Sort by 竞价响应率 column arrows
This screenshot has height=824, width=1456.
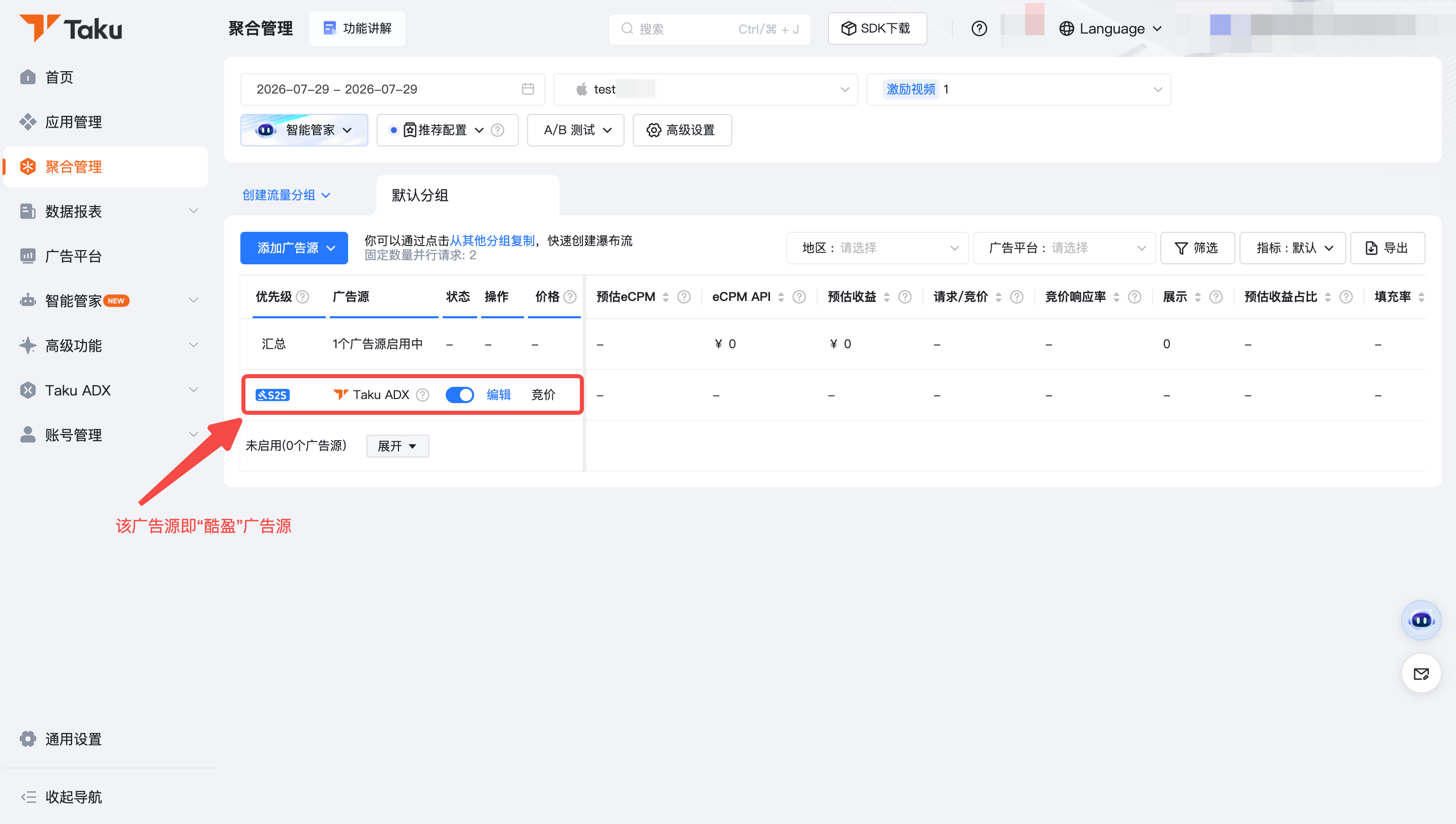pyautogui.click(x=1116, y=296)
